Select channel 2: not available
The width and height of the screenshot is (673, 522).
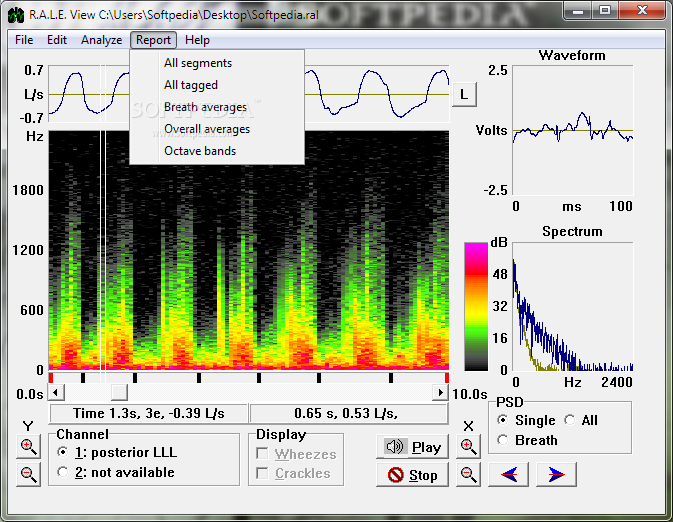click(x=116, y=472)
